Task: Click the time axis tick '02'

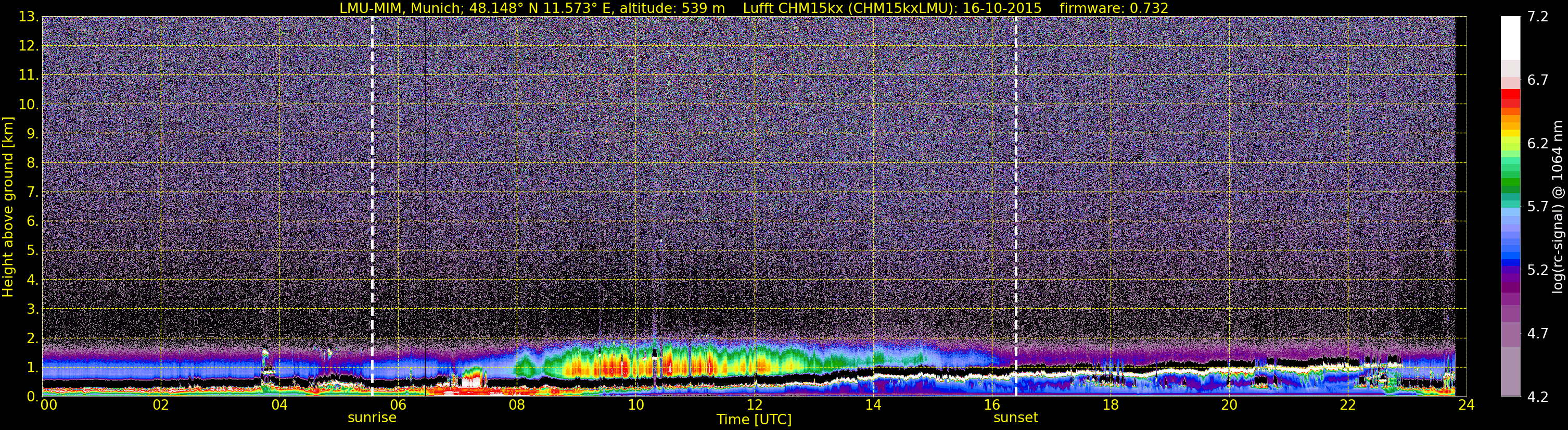Action: 160,406
